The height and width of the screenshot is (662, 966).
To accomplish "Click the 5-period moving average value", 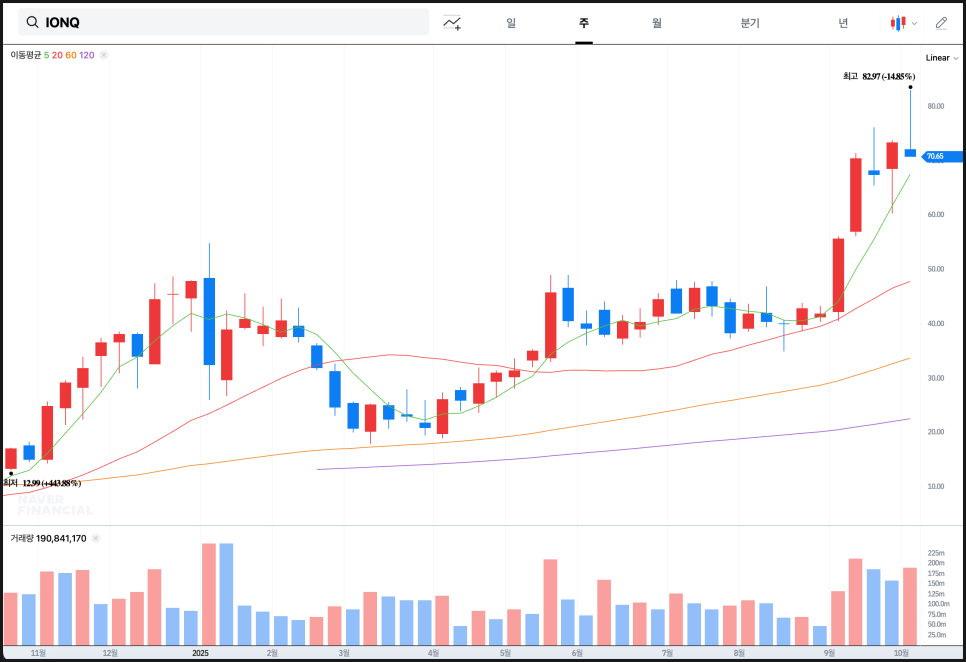I will [x=46, y=55].
